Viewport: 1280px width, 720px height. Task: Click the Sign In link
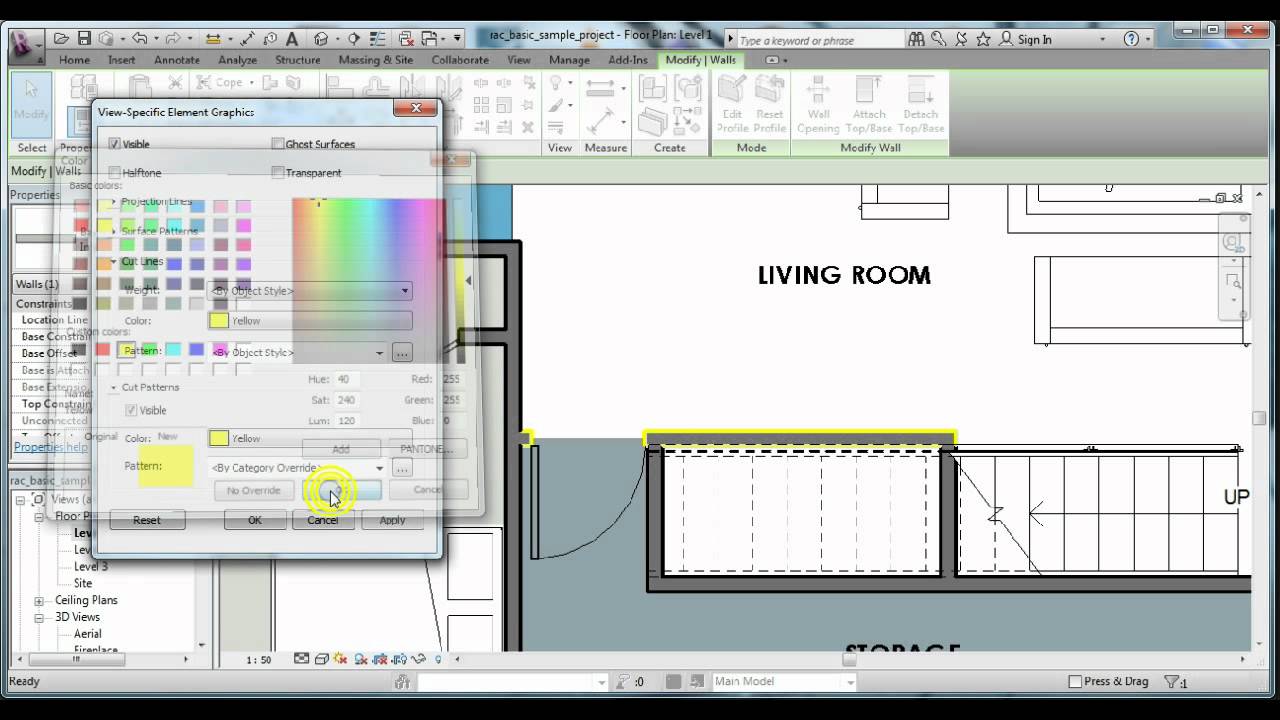point(1034,39)
